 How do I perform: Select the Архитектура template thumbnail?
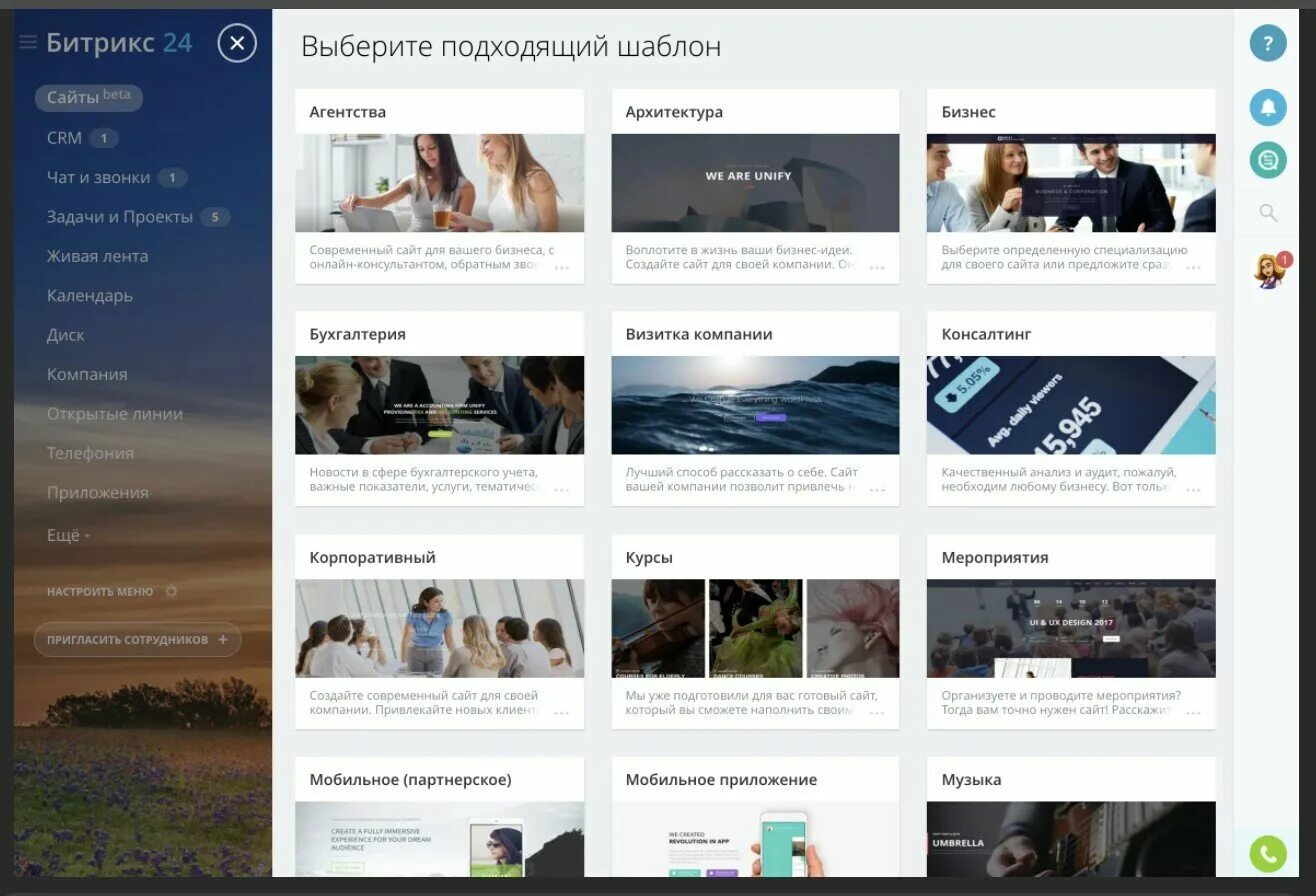[x=755, y=183]
